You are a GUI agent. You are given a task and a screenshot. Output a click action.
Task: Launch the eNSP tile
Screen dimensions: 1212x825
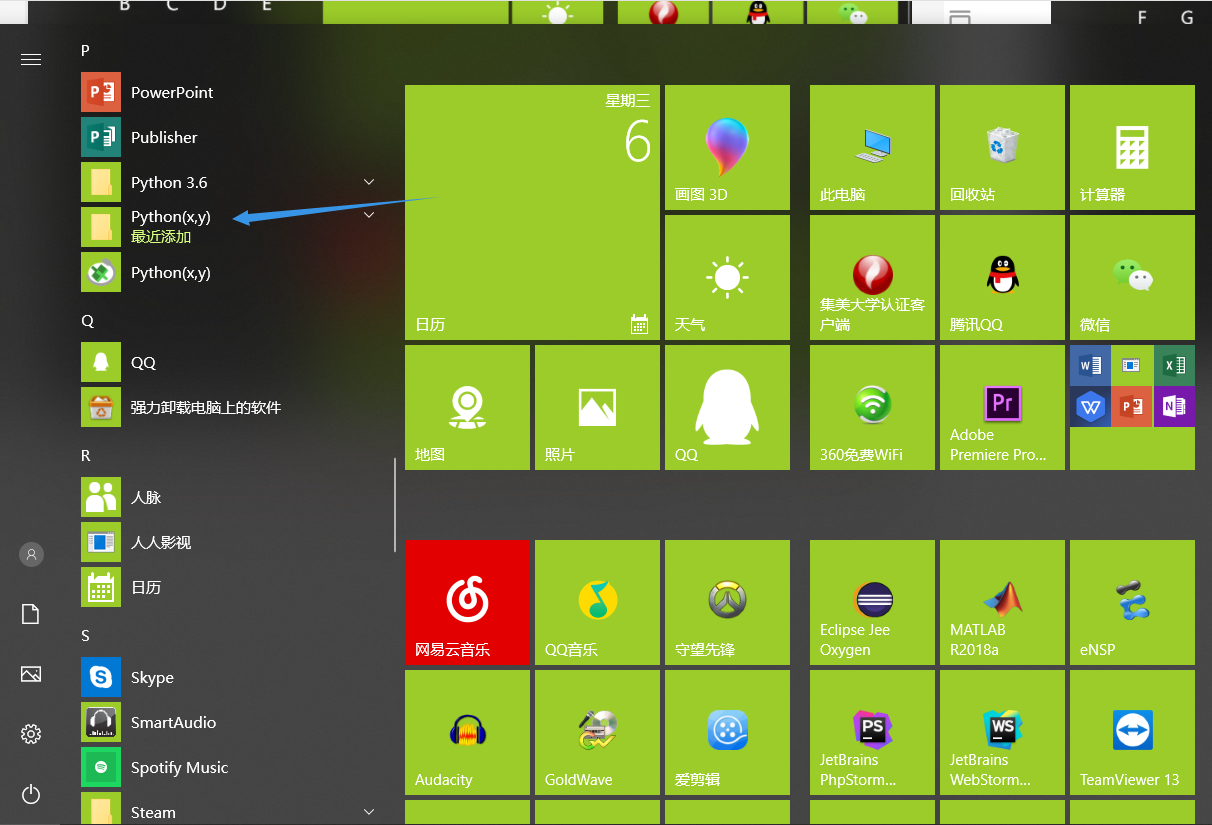[x=1132, y=602]
